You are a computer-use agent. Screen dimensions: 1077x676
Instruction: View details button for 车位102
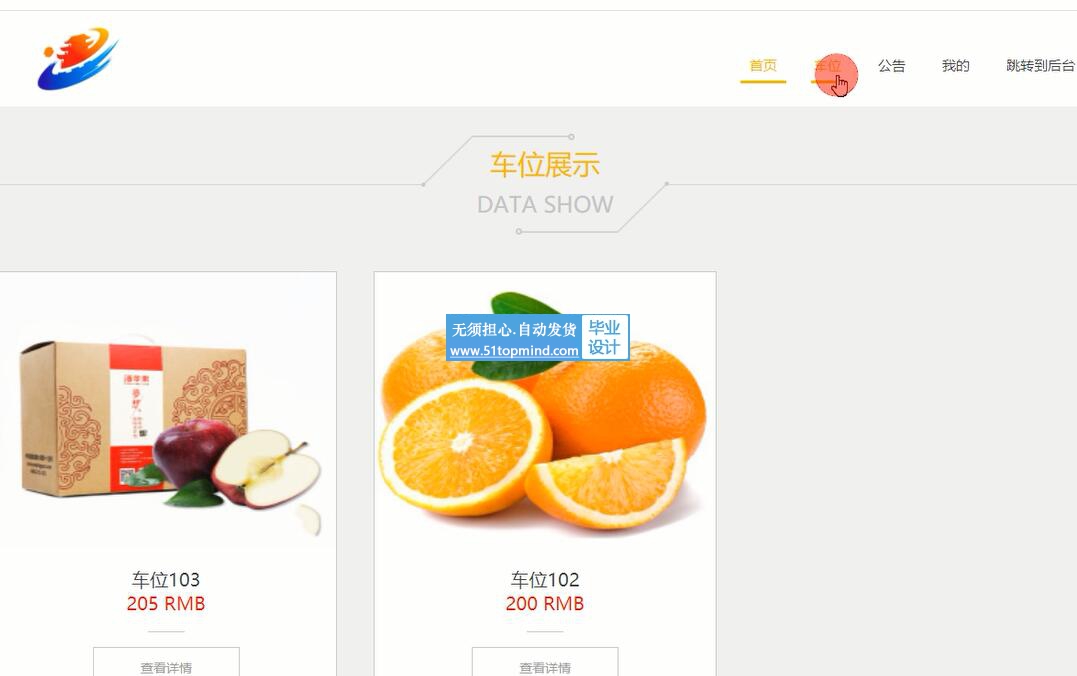(545, 663)
